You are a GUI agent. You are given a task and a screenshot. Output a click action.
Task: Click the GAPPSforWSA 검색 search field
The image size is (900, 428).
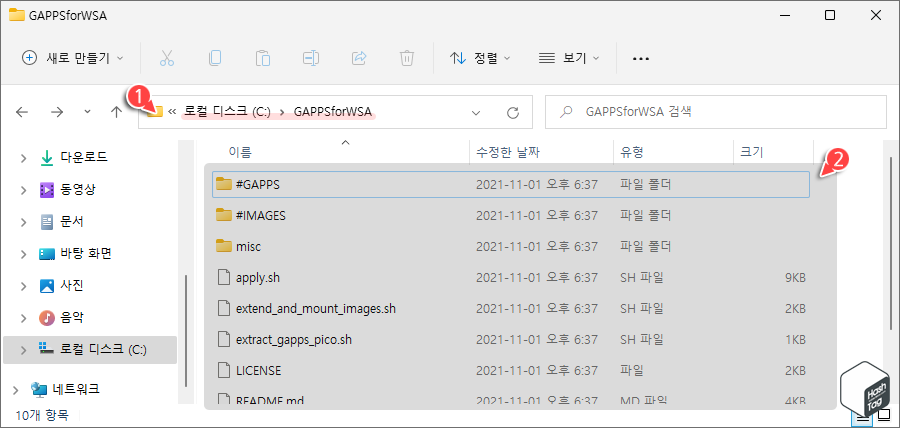[715, 112]
